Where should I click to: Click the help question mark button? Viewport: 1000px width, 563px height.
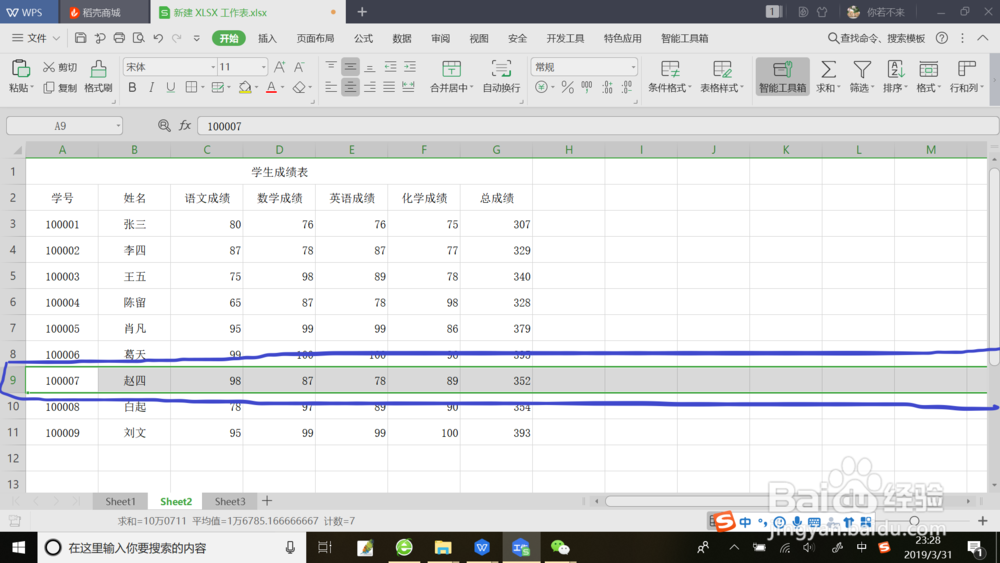(x=941, y=38)
